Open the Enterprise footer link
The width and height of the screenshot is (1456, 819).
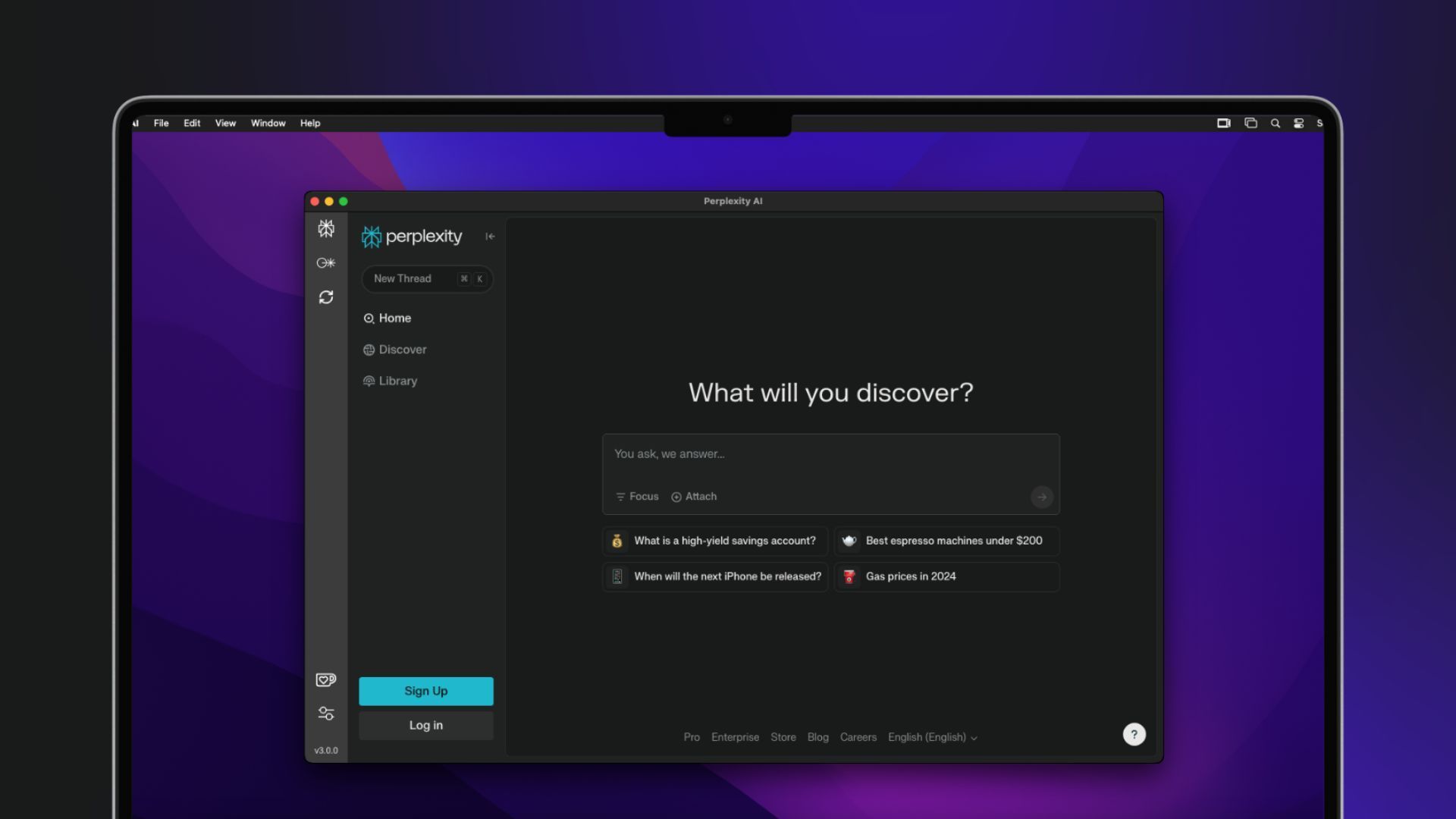tap(735, 738)
